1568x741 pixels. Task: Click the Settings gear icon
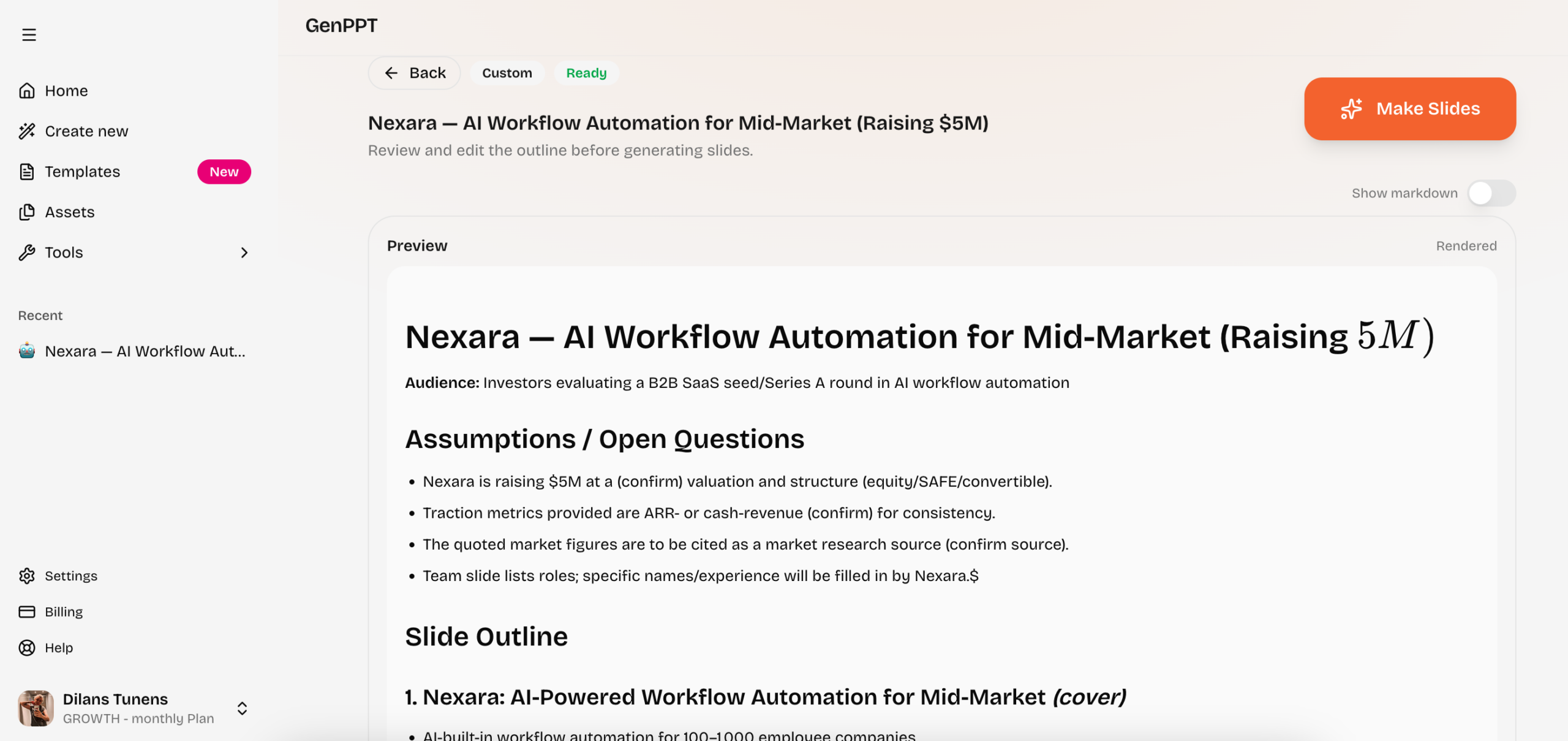(x=26, y=576)
